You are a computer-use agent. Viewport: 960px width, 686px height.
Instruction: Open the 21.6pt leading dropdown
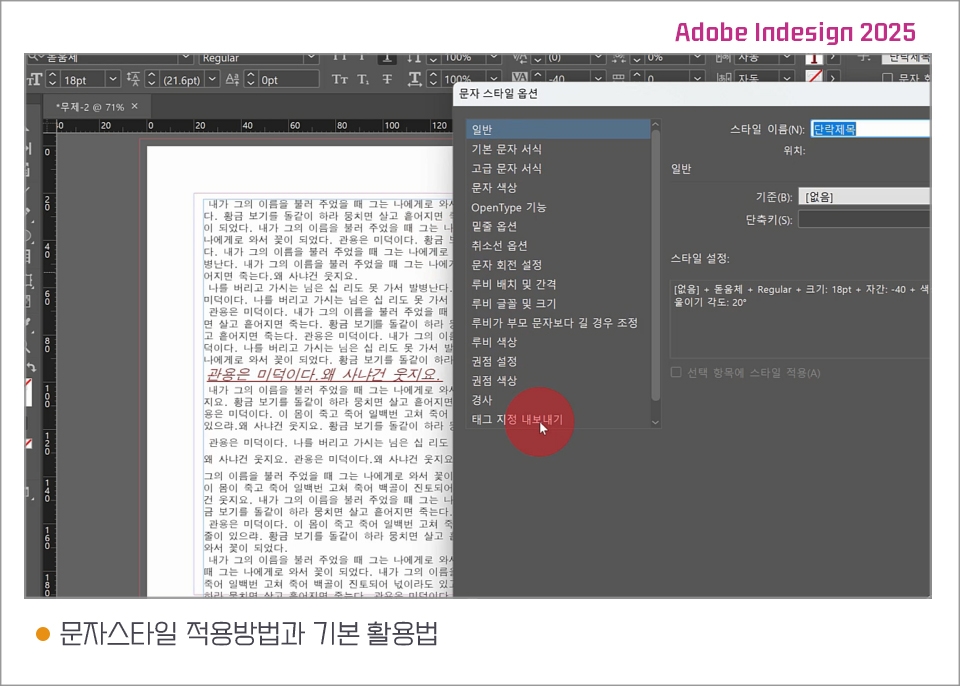(x=212, y=80)
